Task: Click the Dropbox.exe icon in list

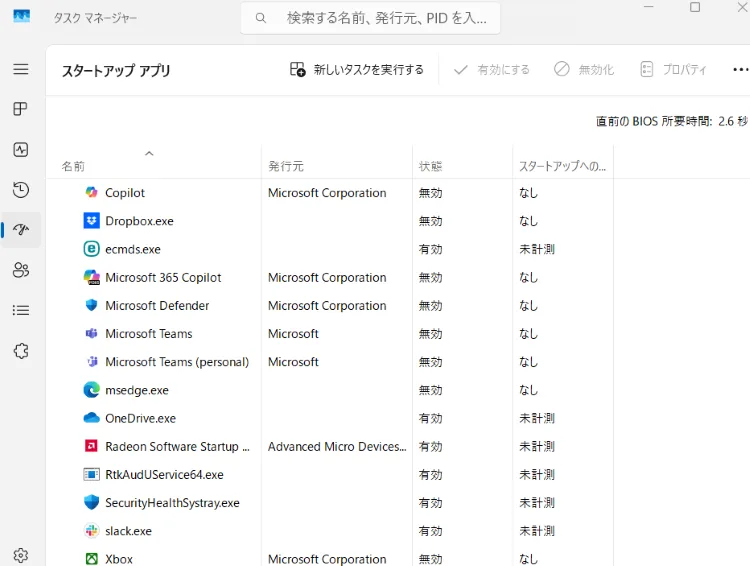Action: pos(92,221)
